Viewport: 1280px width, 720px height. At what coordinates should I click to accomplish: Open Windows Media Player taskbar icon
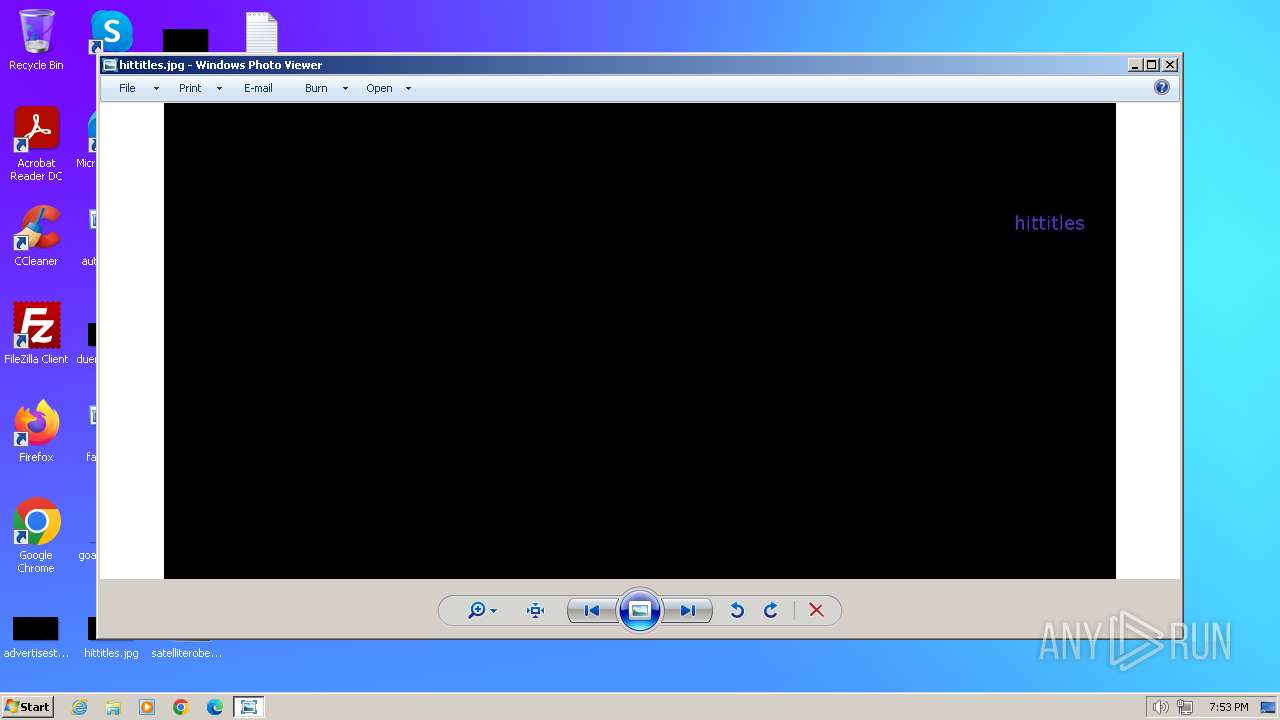point(147,707)
